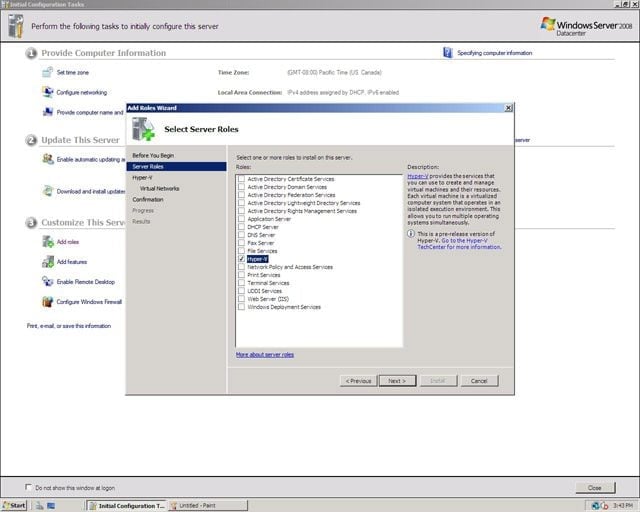
Task: Click the Download and install updates icon
Action: 48,191
